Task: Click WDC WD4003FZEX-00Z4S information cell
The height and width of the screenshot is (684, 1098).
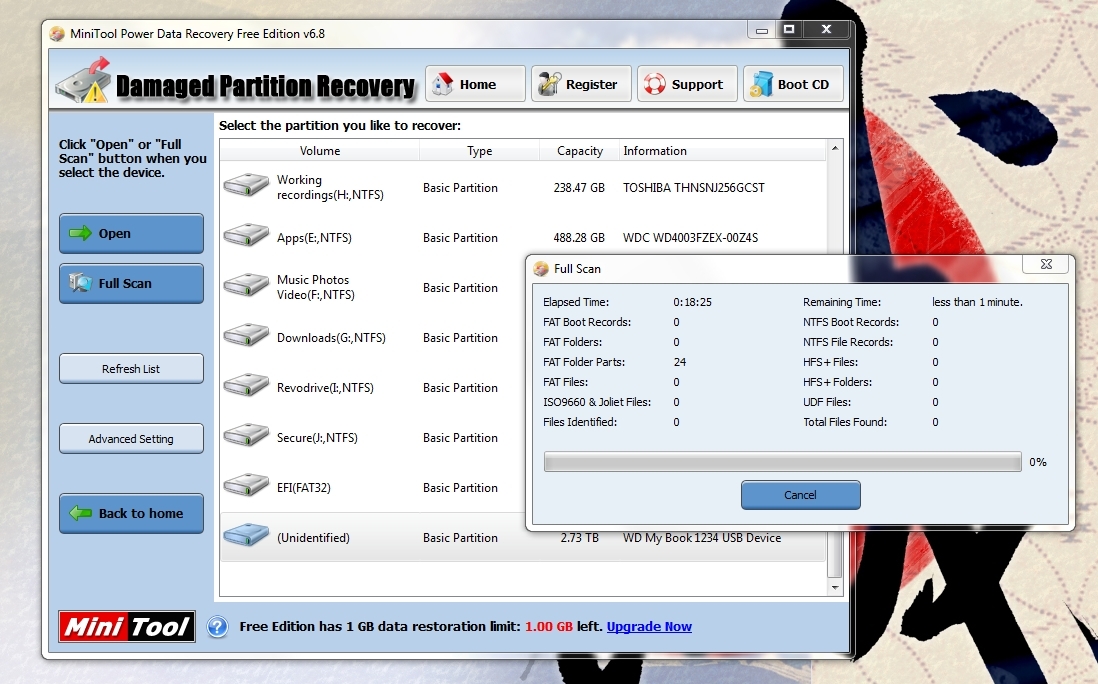Action: tap(690, 238)
